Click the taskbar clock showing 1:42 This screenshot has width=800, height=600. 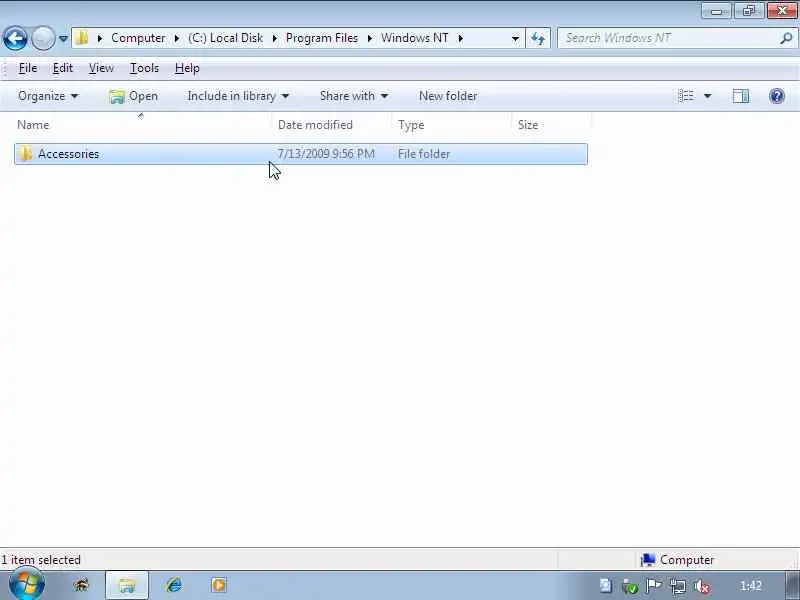tap(751, 586)
